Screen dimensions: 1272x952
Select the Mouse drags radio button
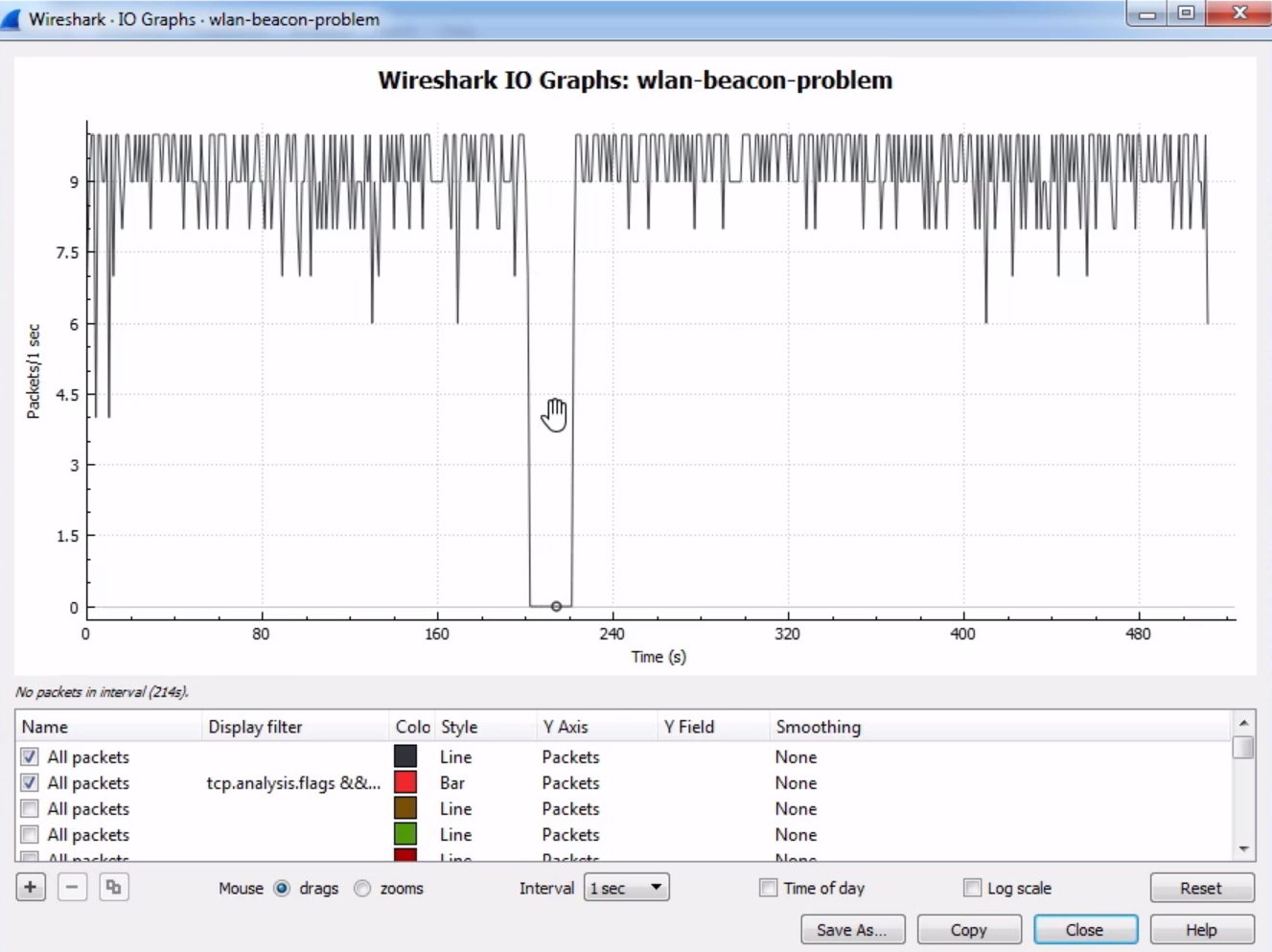click(282, 889)
